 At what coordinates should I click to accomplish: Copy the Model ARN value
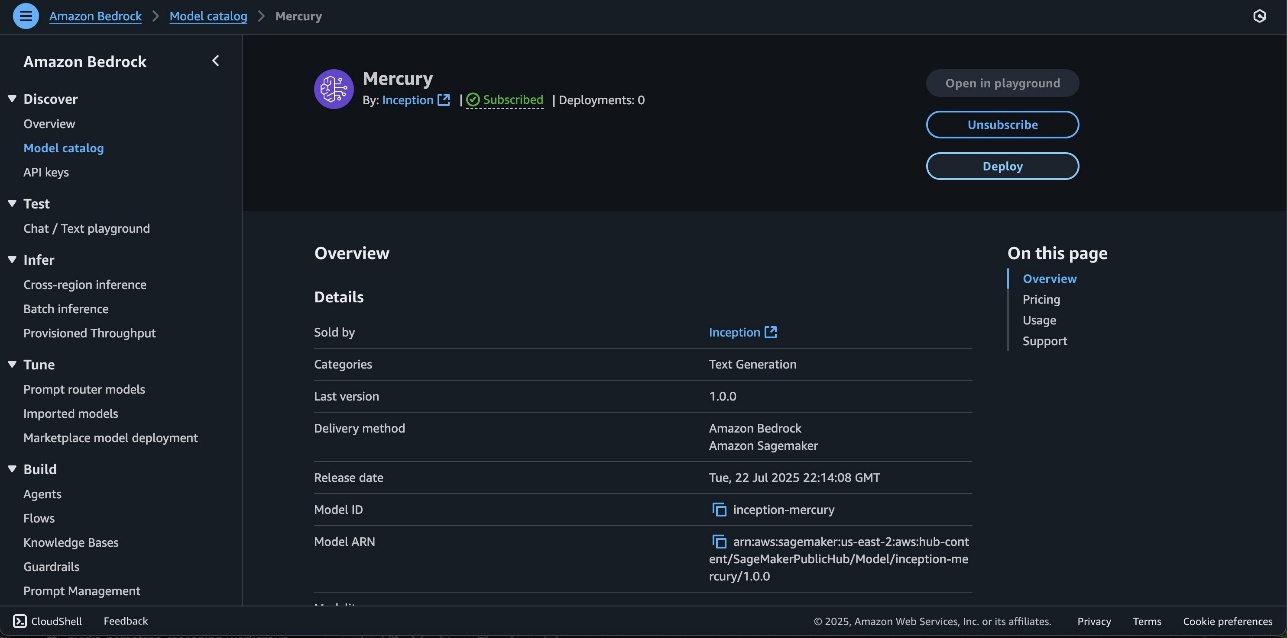pos(718,542)
